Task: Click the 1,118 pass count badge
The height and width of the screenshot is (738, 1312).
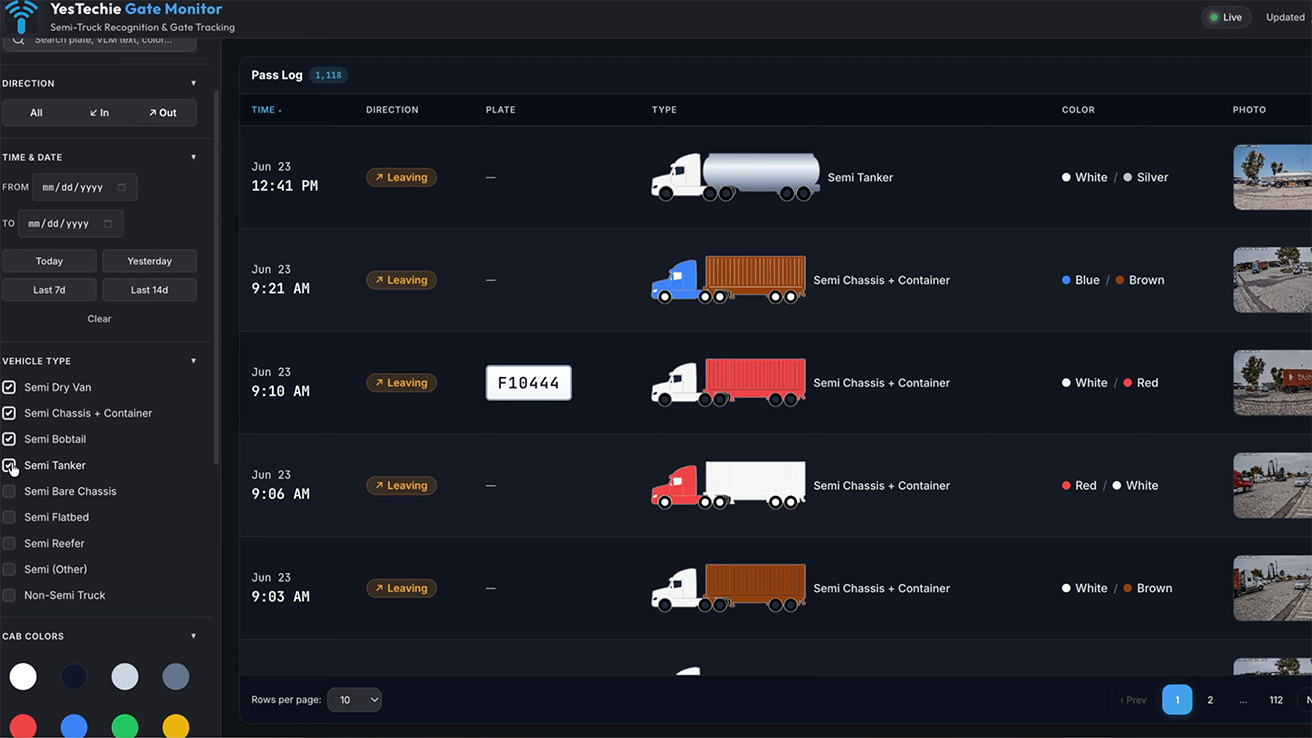Action: [x=328, y=75]
